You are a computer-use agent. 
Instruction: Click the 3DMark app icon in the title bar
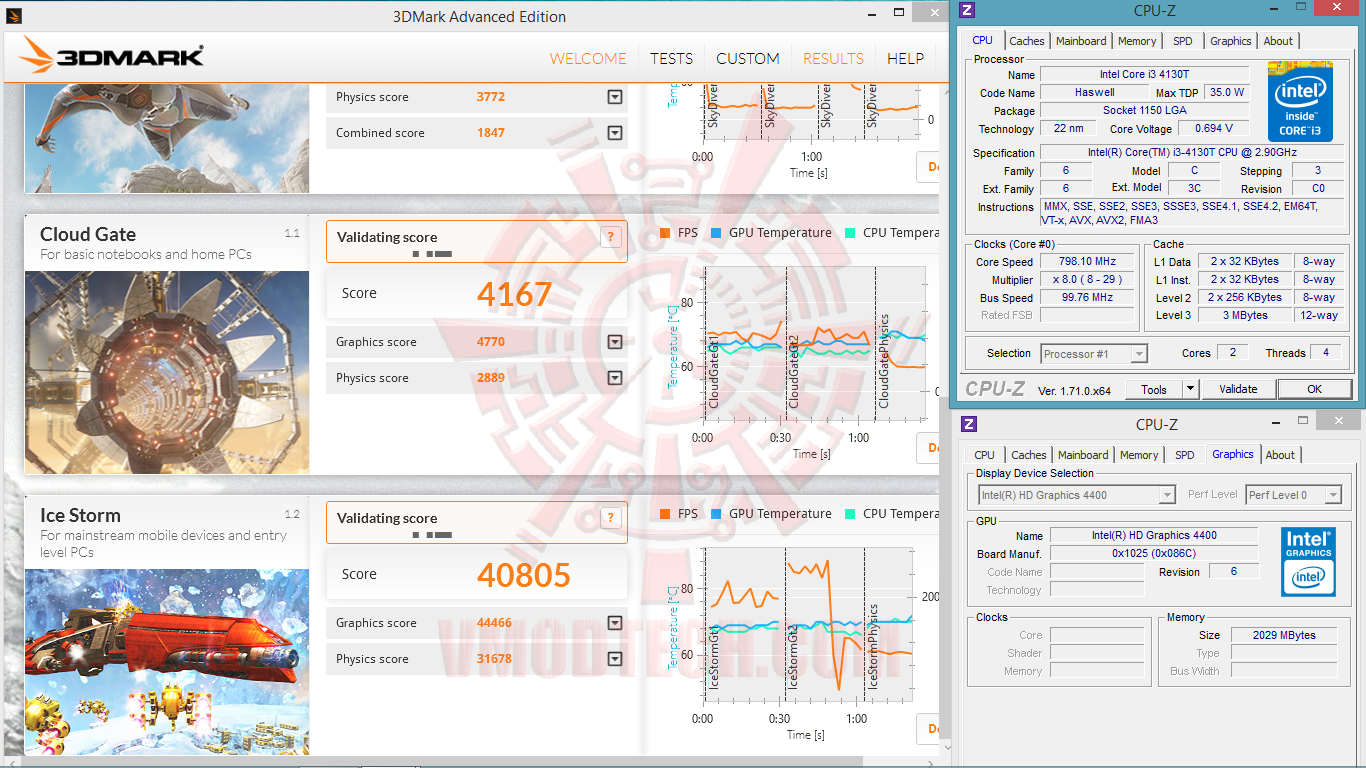[x=13, y=16]
